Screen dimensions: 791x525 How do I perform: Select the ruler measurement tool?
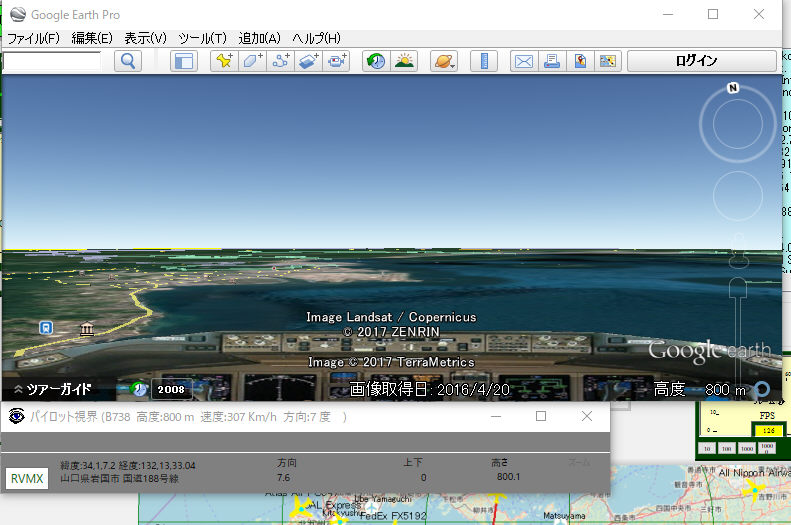(x=483, y=61)
